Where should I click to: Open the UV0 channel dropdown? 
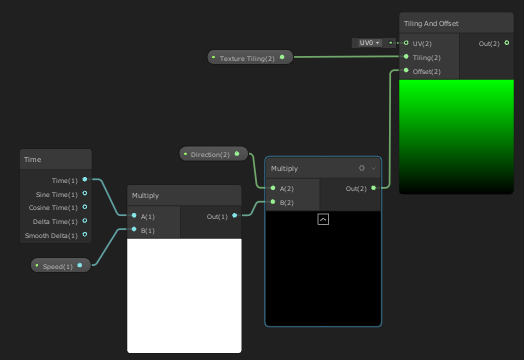[369, 43]
